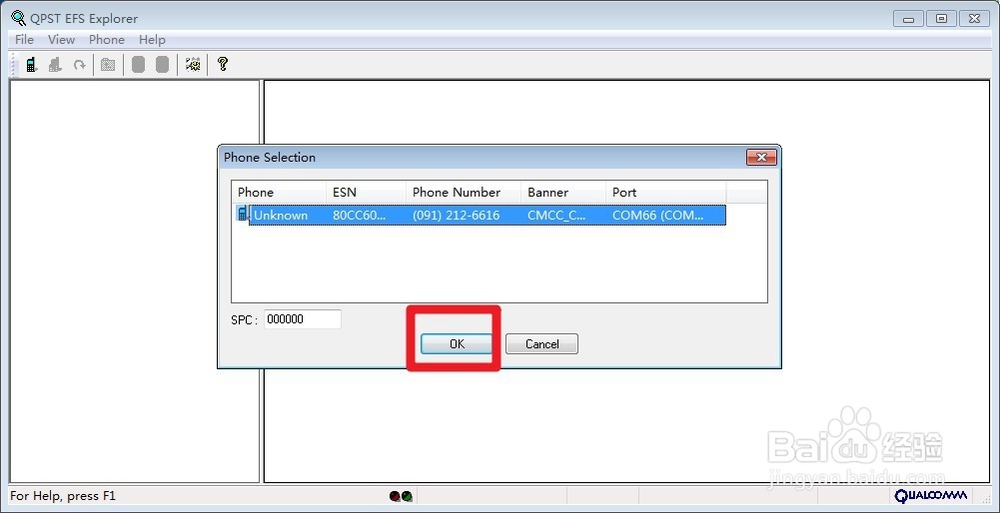The image size is (1000, 513).
Task: Click the red-green status indicator in status bar
Action: point(401,496)
